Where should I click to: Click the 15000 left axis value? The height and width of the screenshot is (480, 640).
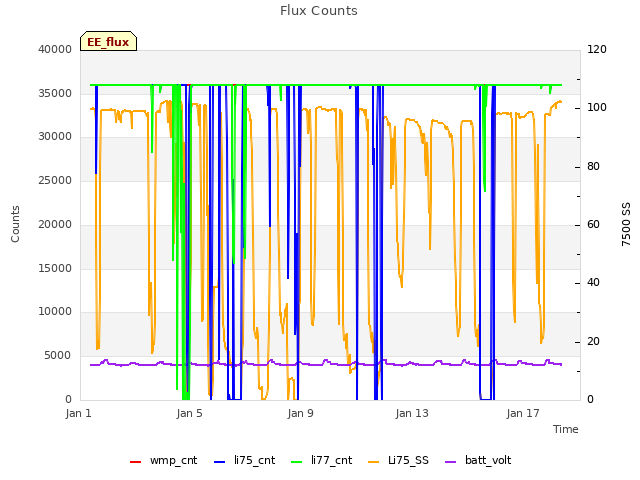(55, 268)
